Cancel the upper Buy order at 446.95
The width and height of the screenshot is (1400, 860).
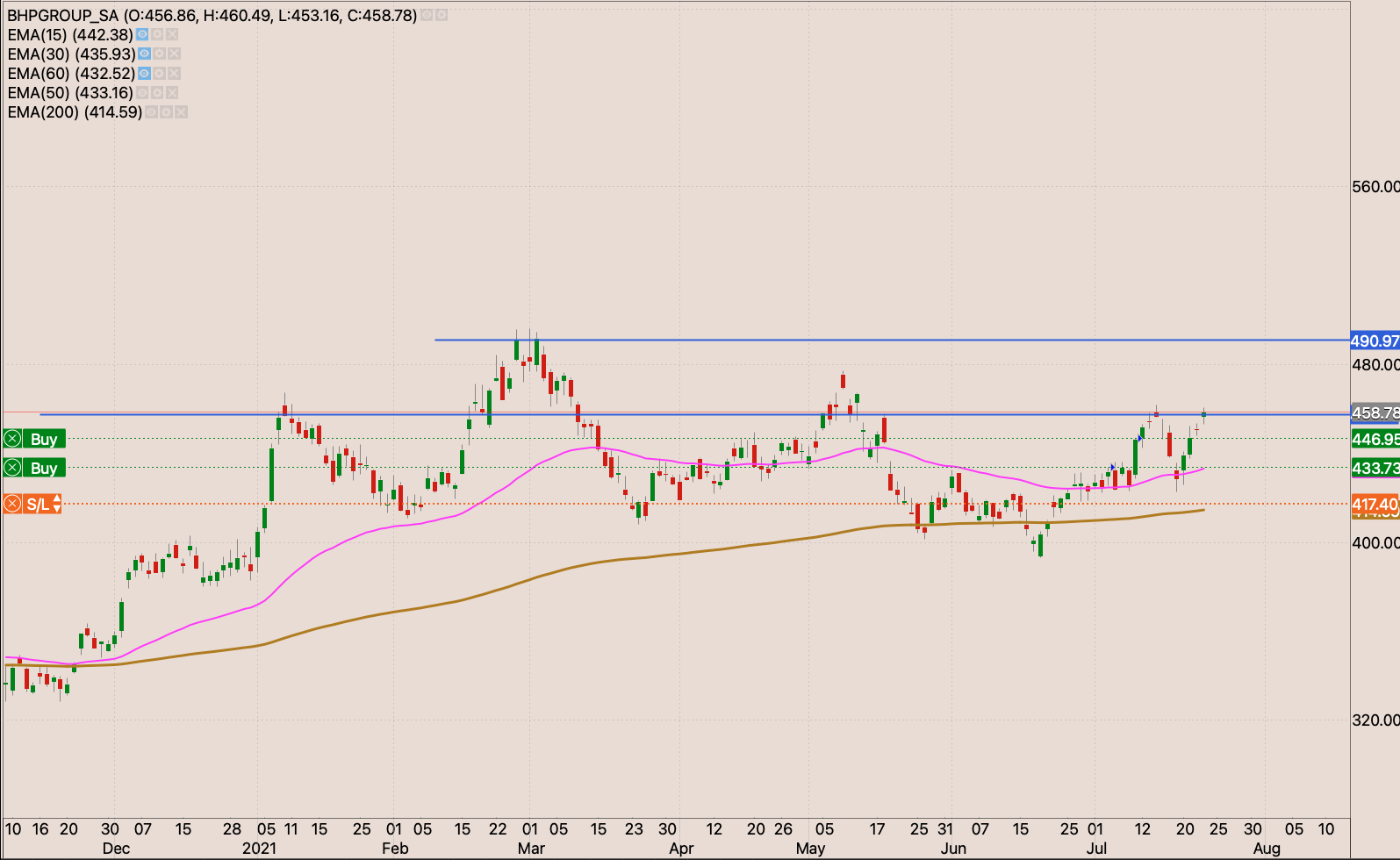coord(13,439)
